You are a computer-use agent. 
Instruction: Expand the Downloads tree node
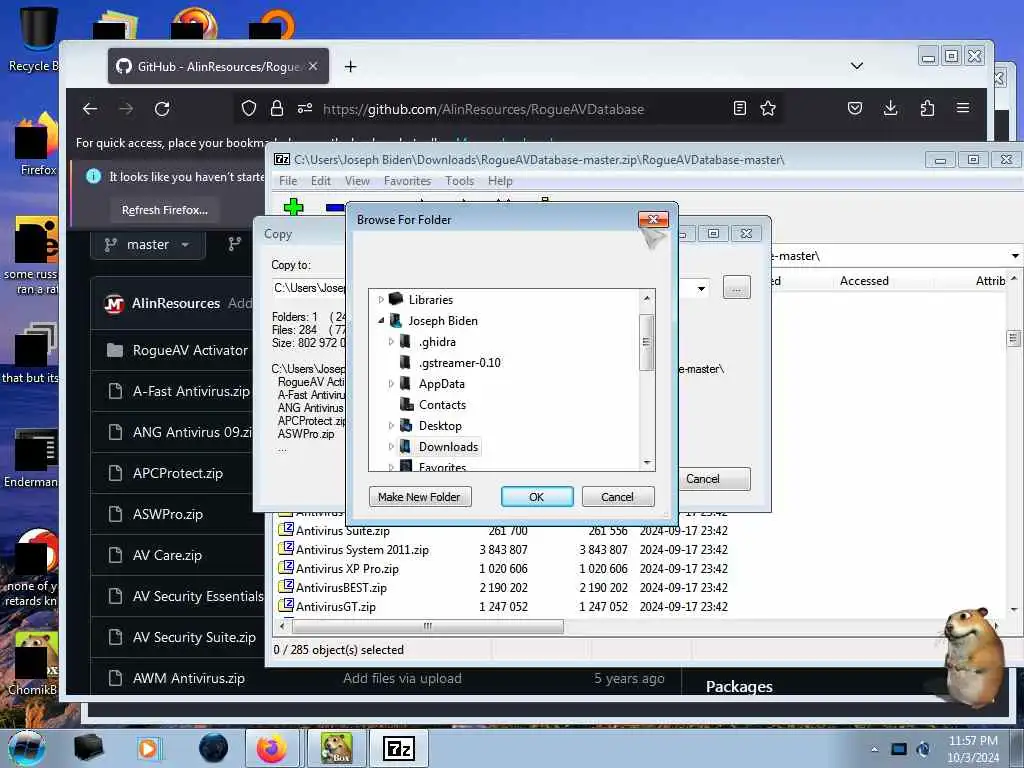pos(391,447)
